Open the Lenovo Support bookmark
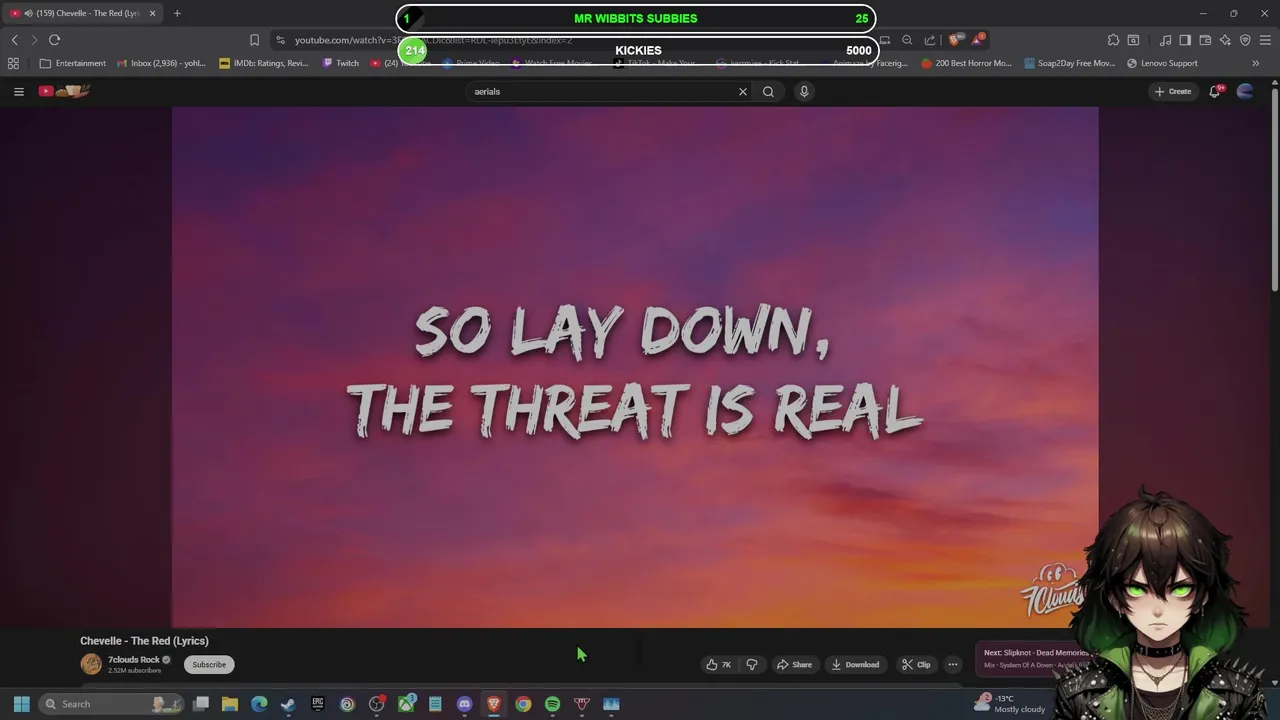 tap(1162, 63)
